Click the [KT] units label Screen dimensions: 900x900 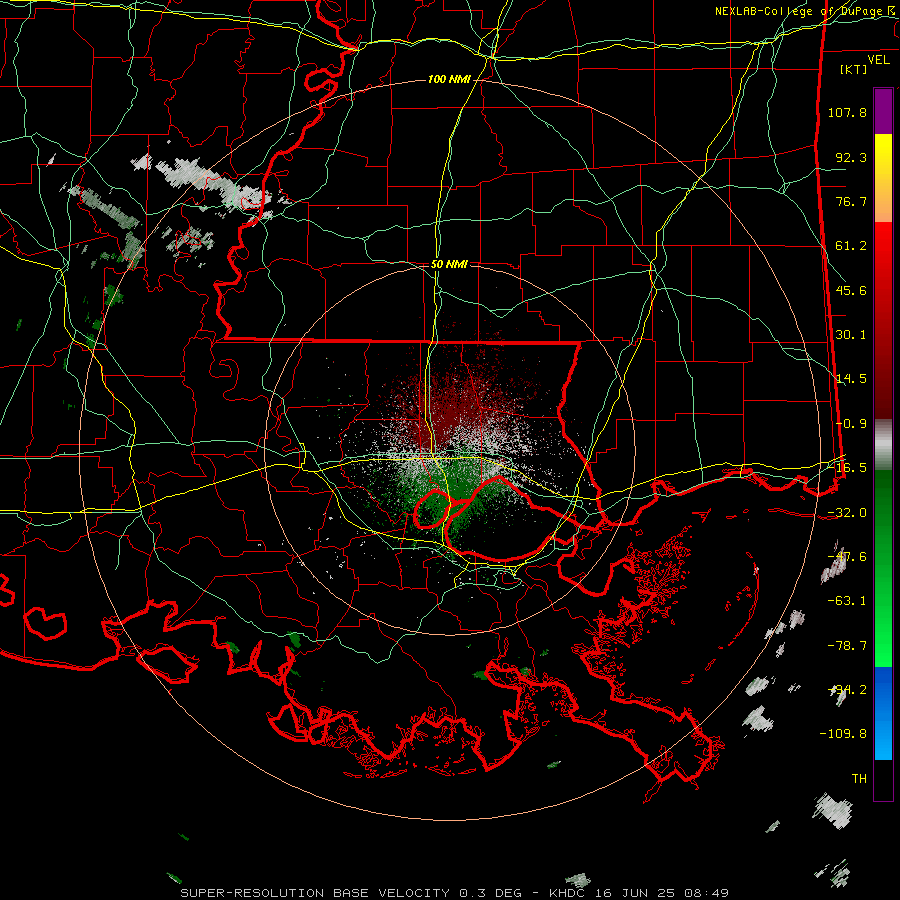[854, 69]
